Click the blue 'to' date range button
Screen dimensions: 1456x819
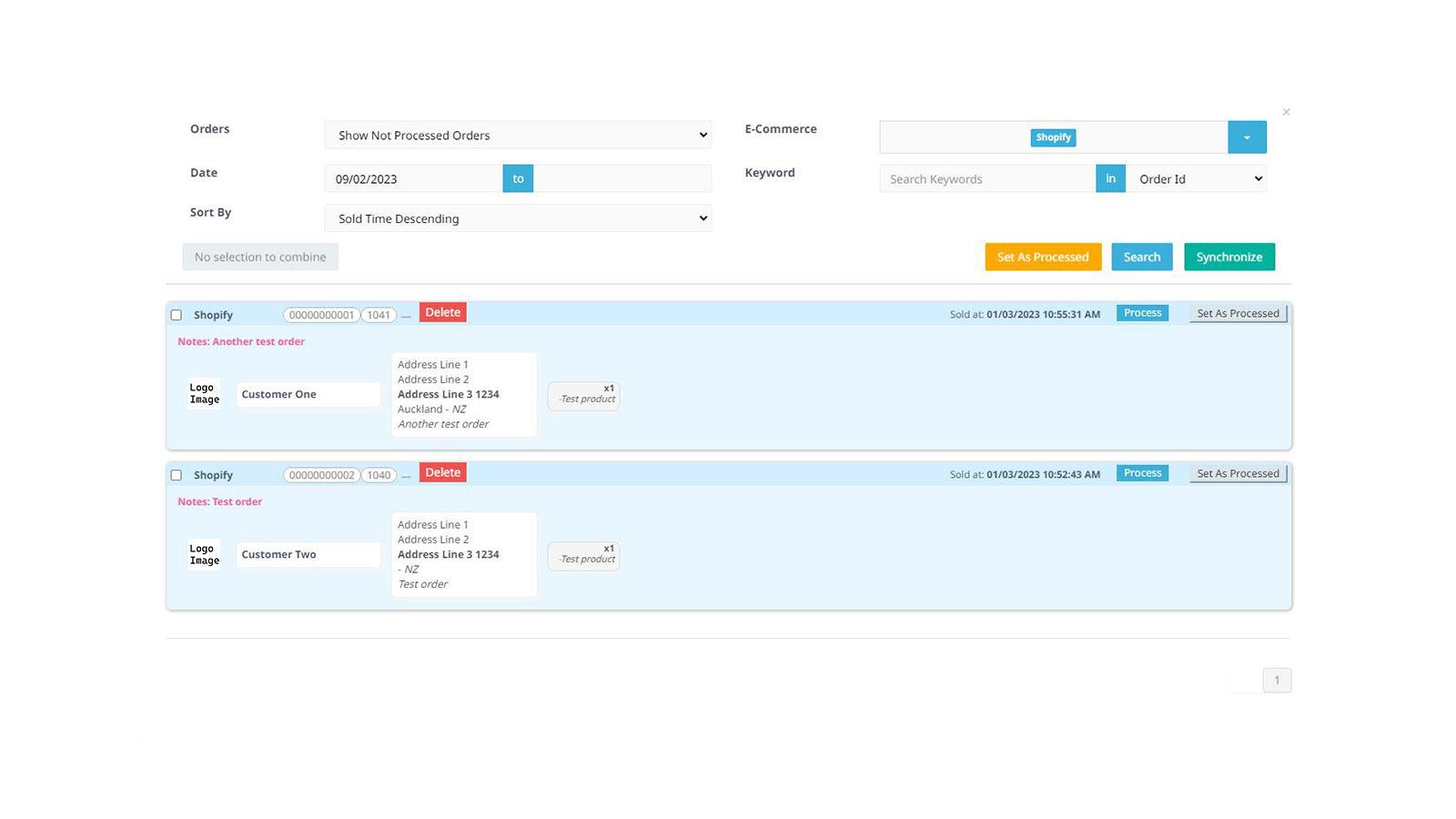(x=517, y=177)
